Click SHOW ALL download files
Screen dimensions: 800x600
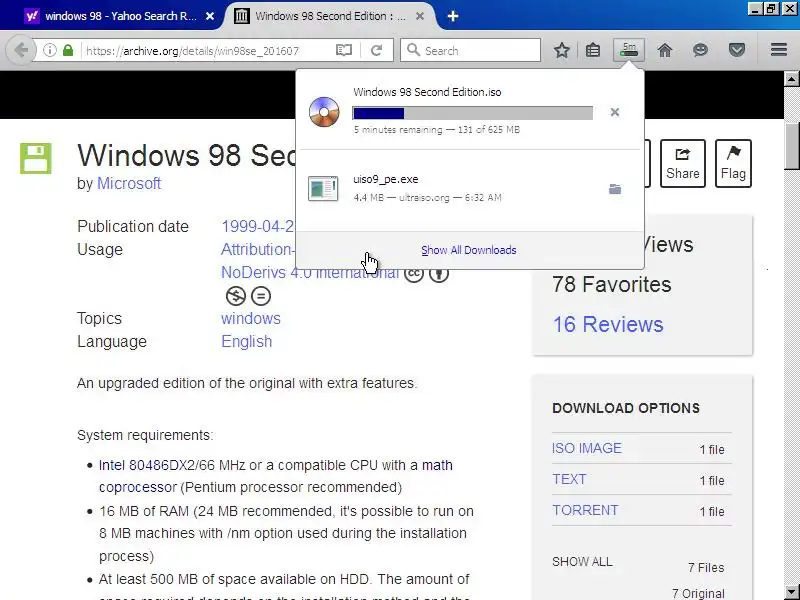click(582, 562)
